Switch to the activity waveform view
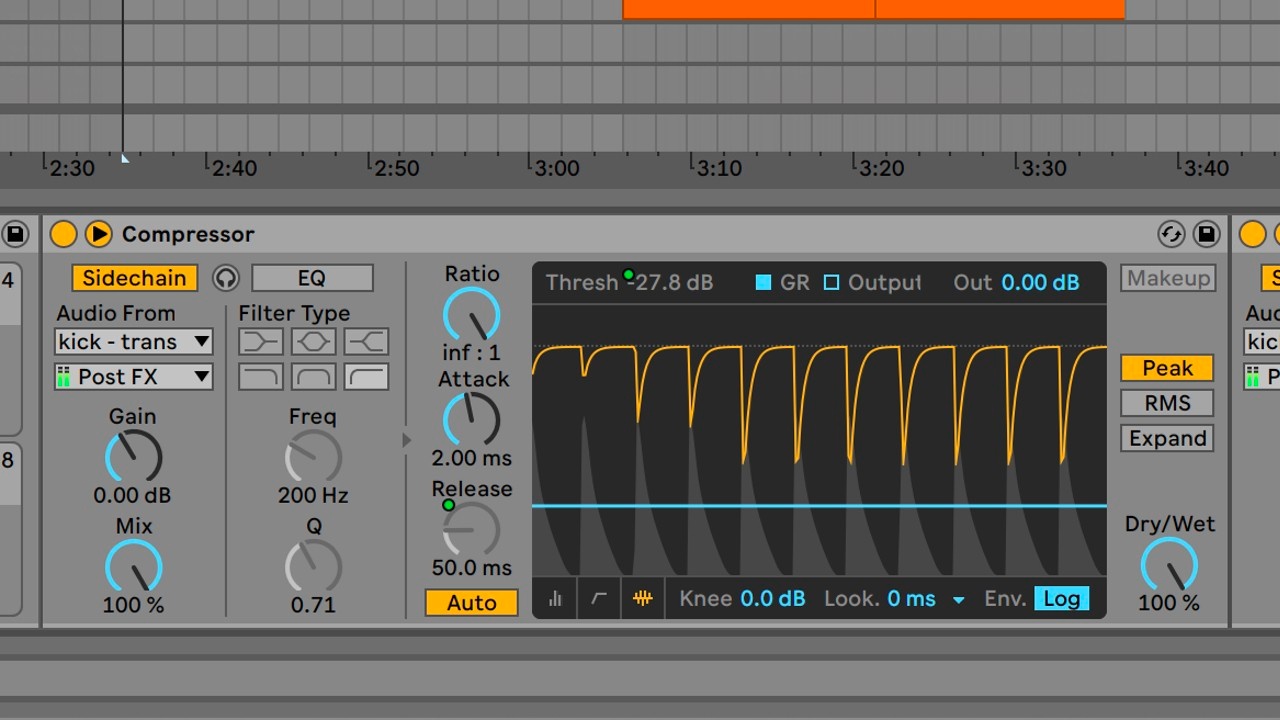The height and width of the screenshot is (720, 1280). [x=643, y=599]
